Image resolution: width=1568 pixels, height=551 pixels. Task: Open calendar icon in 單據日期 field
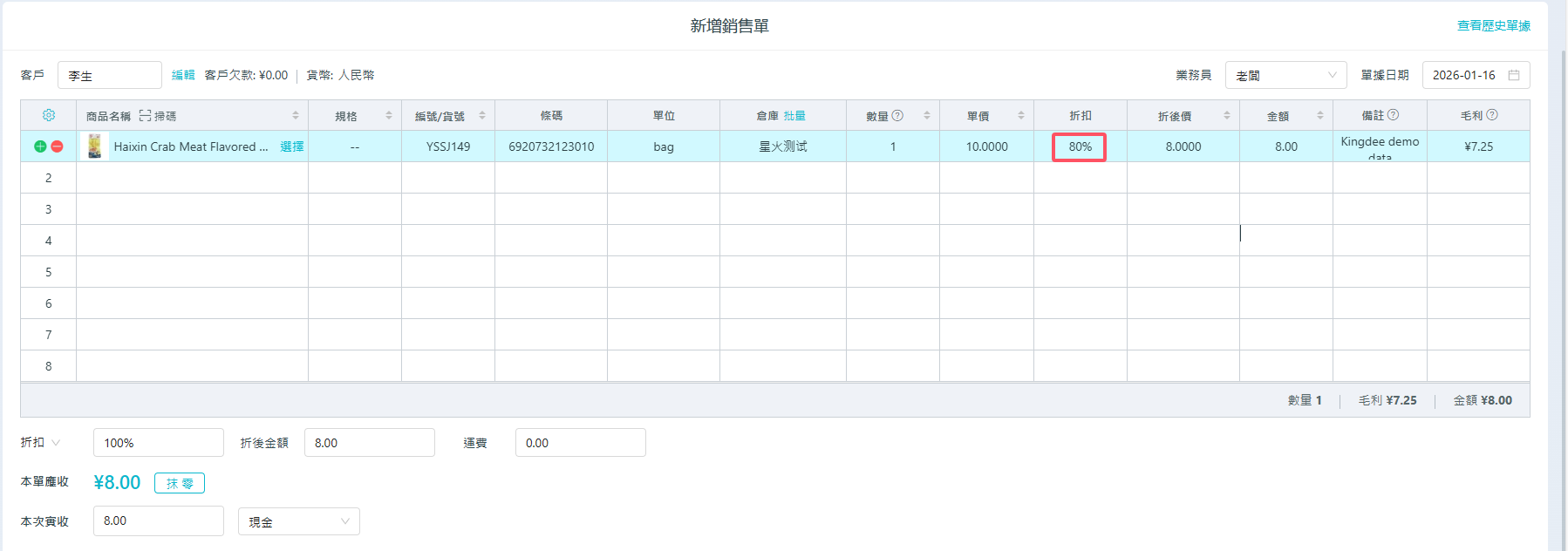1514,75
